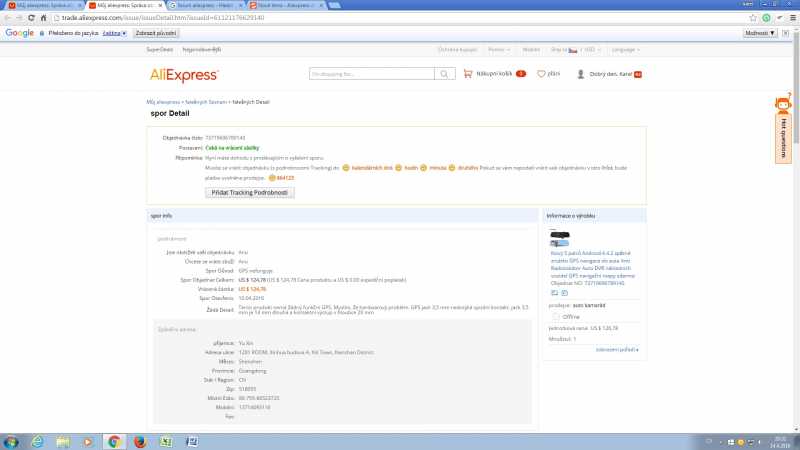Open the Hot questions robot widget
Image resolution: width=800 pixels, height=450 pixels.
pos(784,128)
